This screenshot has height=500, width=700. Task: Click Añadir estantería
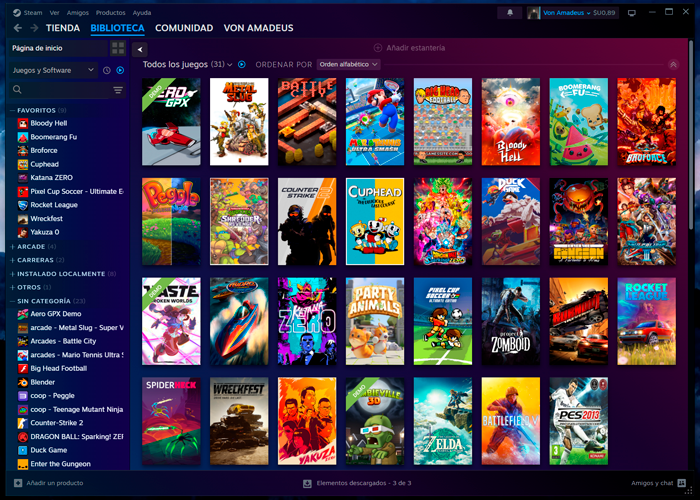pyautogui.click(x=409, y=48)
